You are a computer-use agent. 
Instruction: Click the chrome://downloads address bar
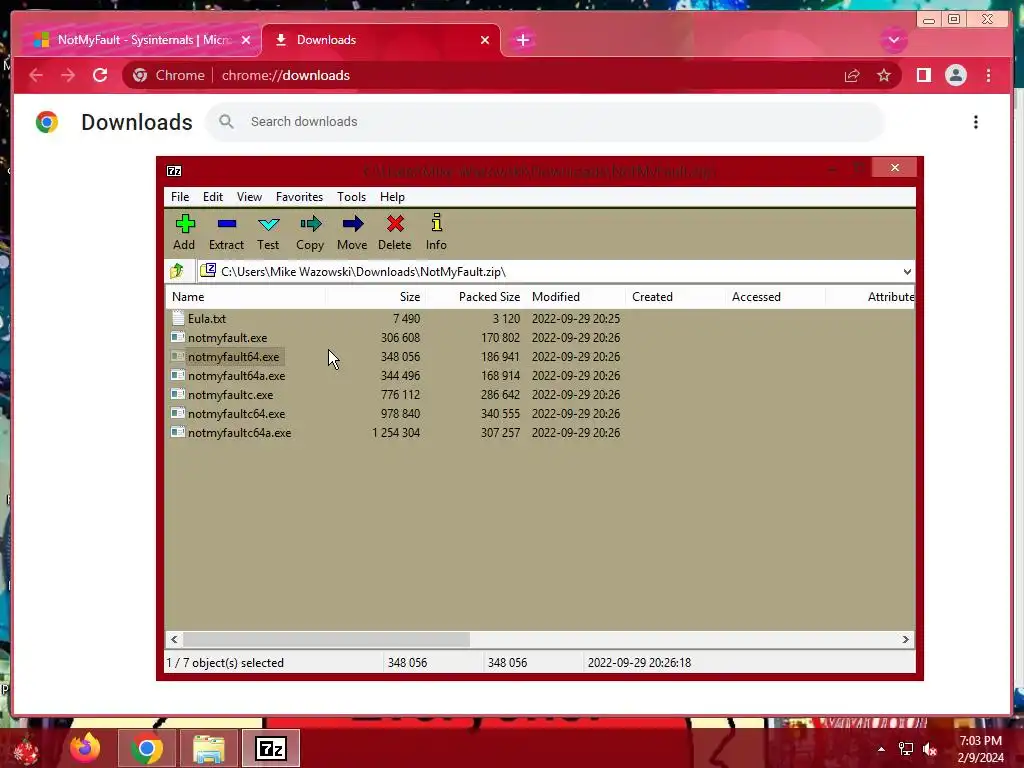click(x=513, y=75)
